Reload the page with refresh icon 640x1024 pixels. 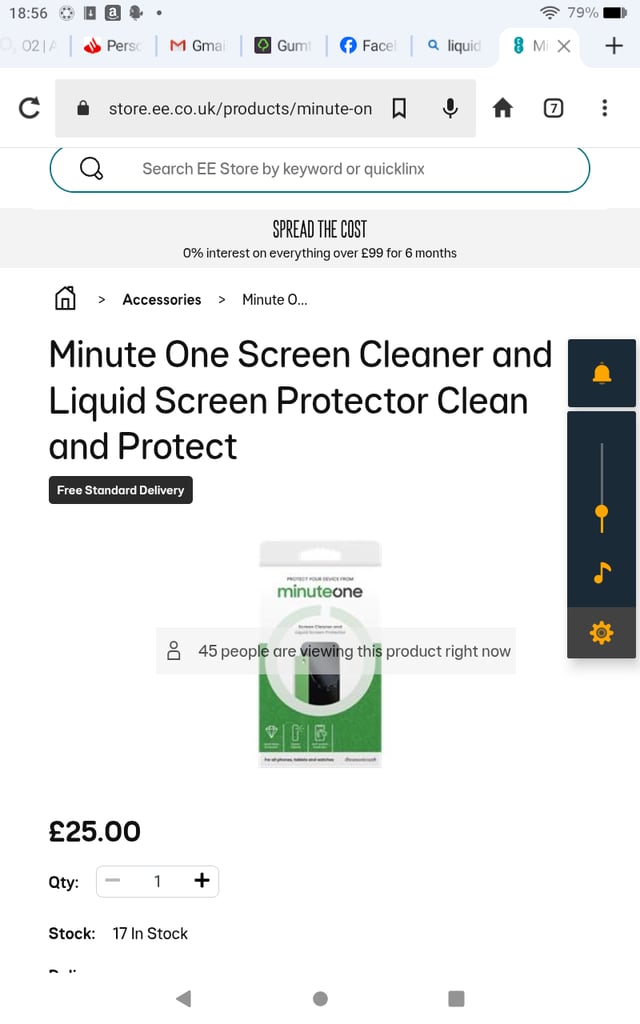(x=29, y=108)
